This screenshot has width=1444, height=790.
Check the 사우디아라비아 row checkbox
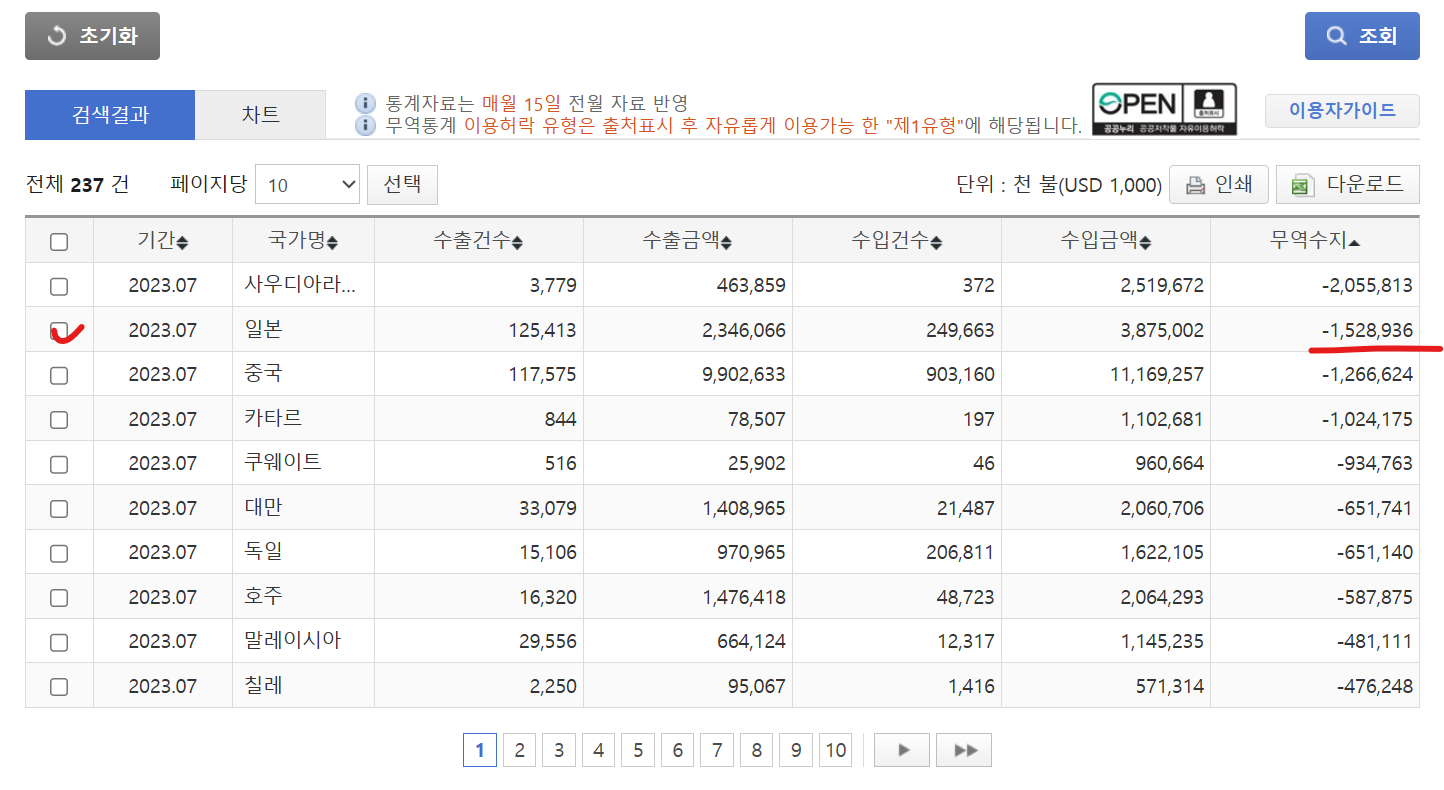(x=59, y=286)
